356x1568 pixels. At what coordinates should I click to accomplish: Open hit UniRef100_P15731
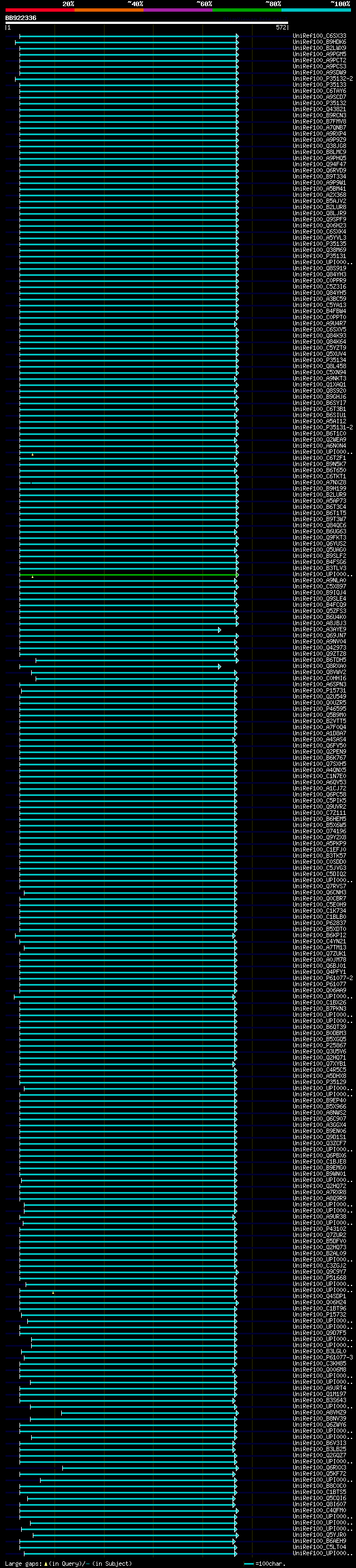(319, 691)
